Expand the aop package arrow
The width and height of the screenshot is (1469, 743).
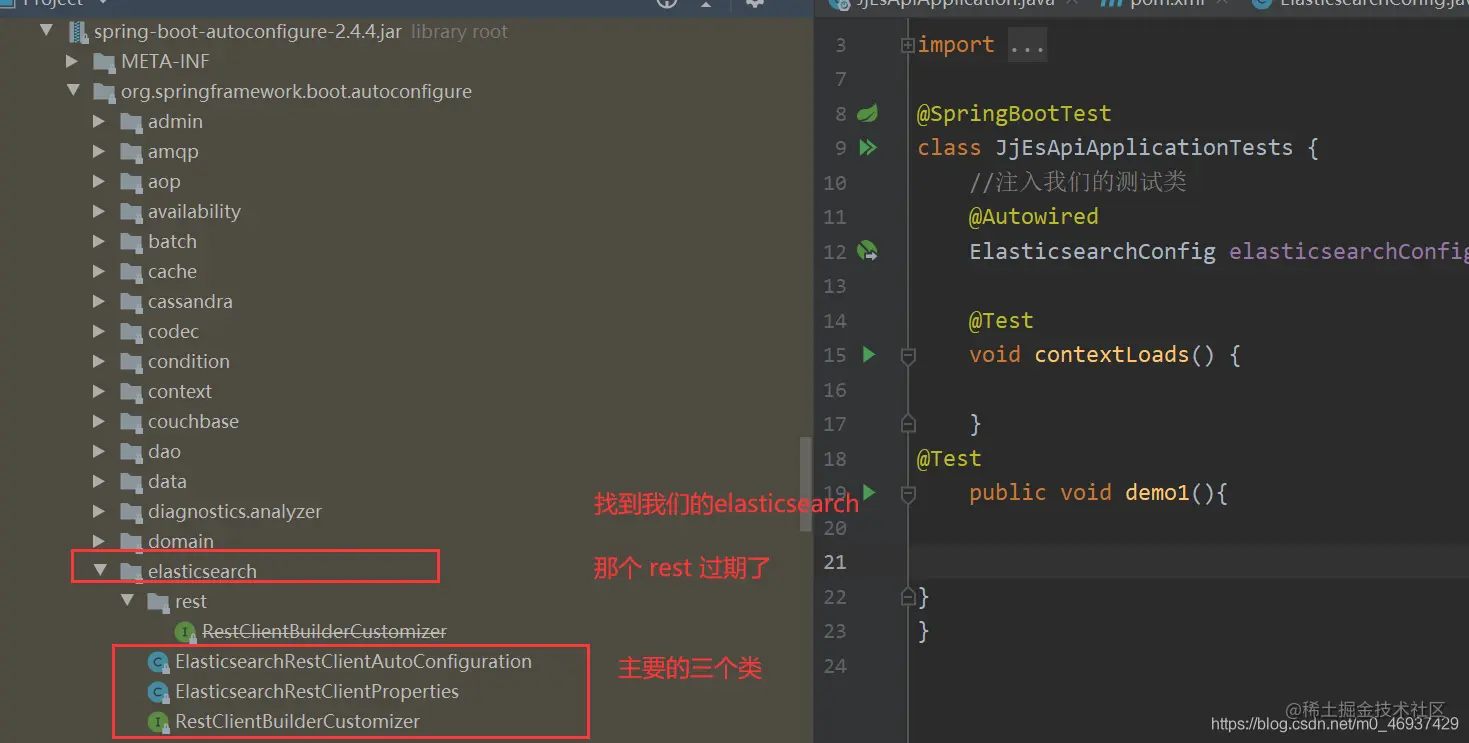tap(99, 181)
